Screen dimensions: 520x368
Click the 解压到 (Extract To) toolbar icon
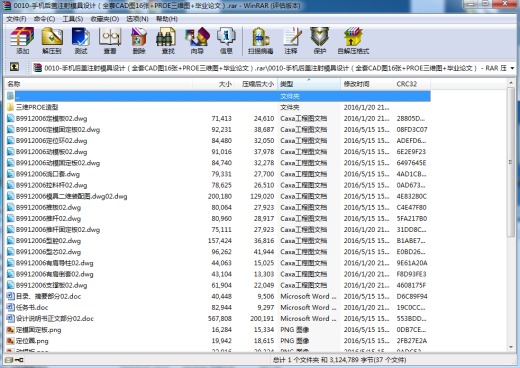click(x=52, y=41)
